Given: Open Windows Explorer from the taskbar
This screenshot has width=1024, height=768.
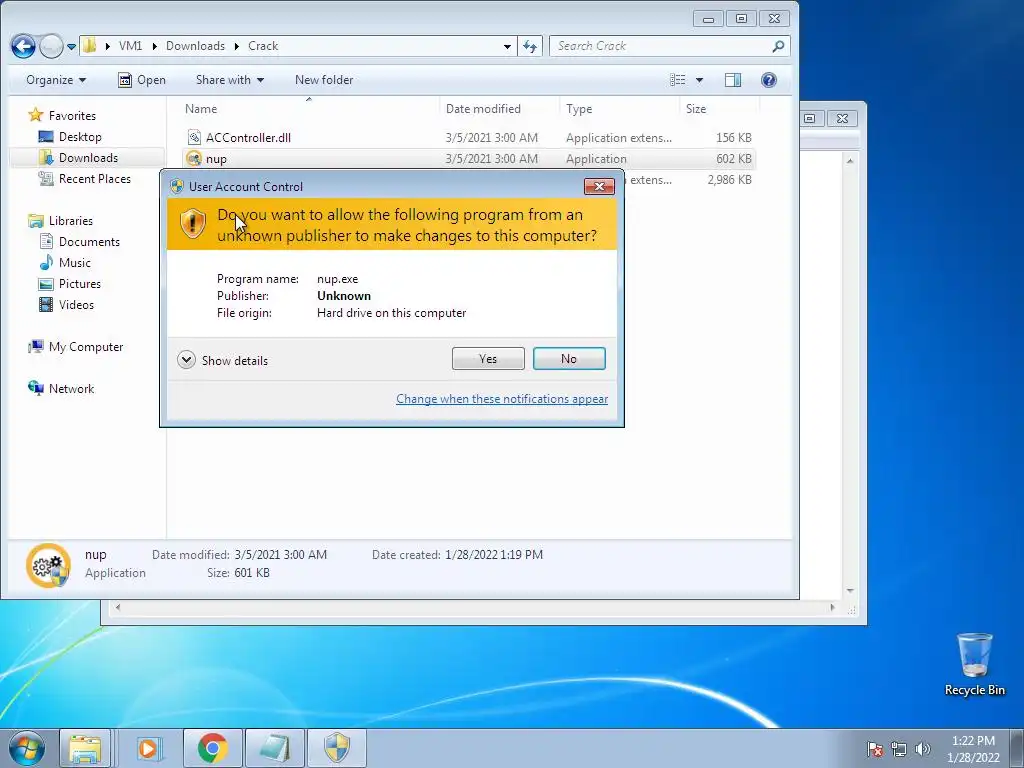Looking at the screenshot, I should click(x=86, y=748).
